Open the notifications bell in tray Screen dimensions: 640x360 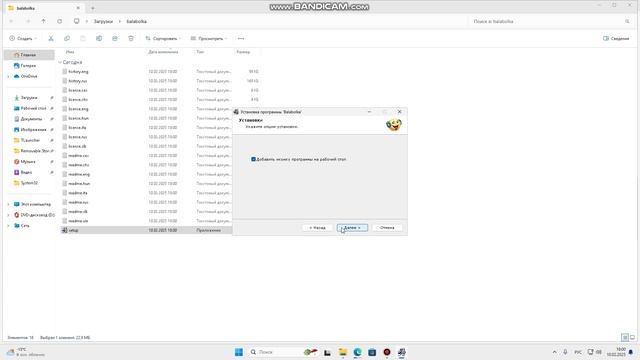[631, 352]
